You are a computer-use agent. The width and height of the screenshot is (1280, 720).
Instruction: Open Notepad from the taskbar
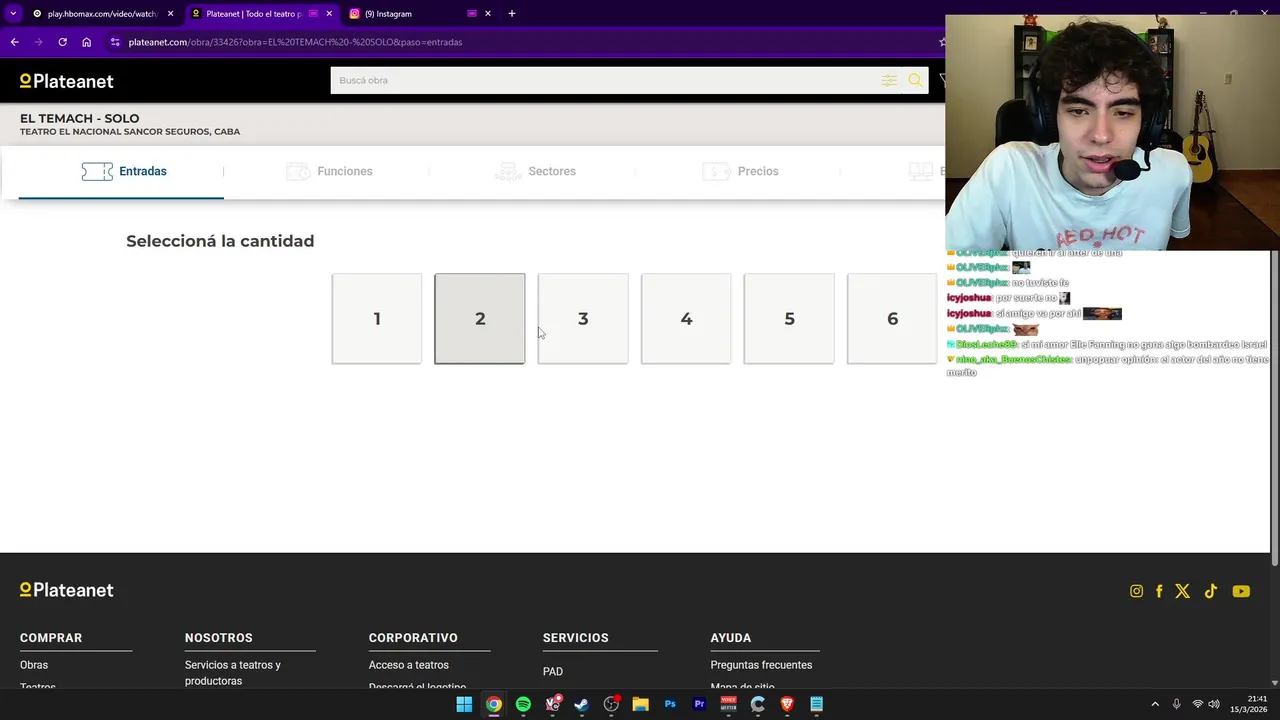(816, 704)
